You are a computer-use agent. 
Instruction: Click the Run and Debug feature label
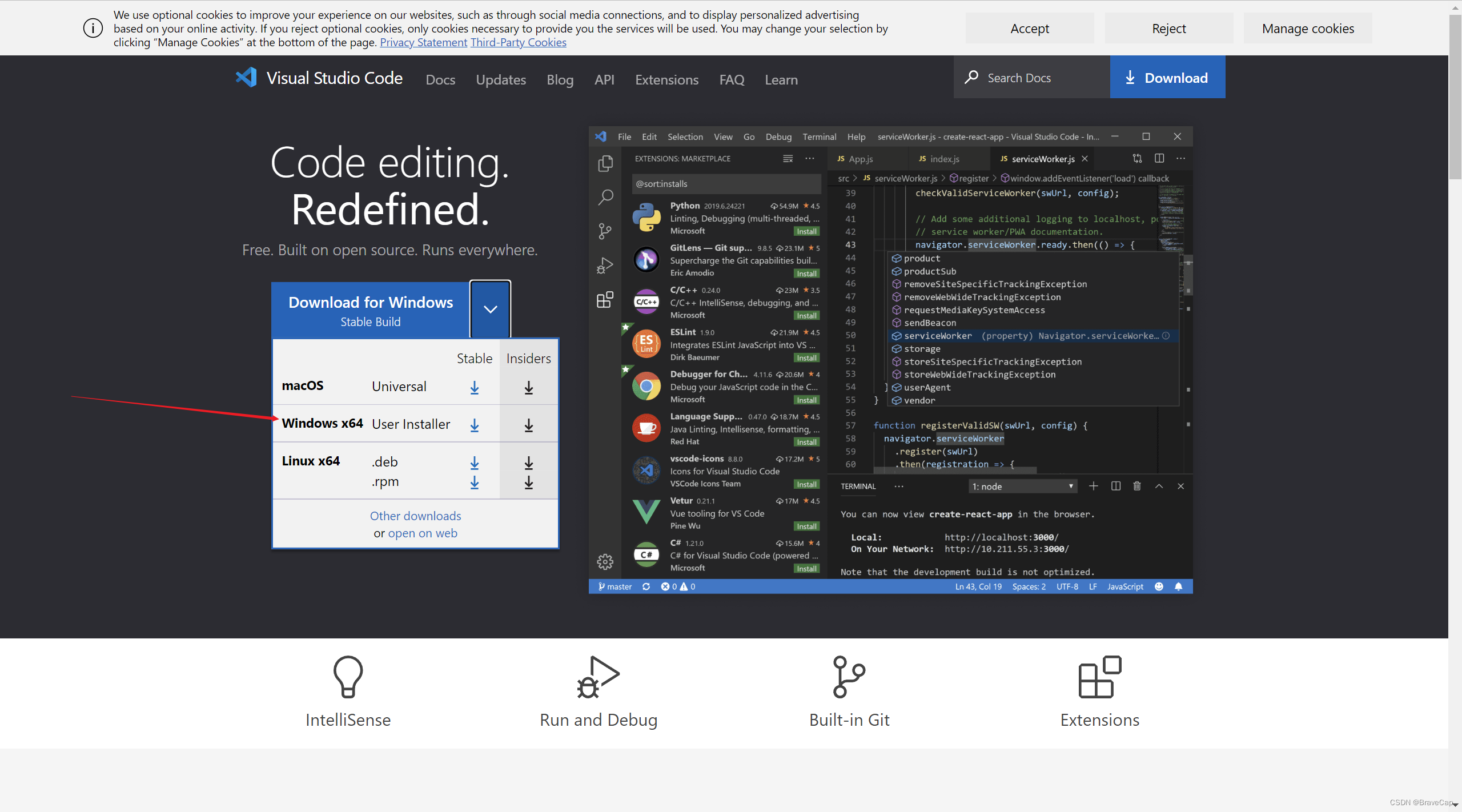[599, 720]
